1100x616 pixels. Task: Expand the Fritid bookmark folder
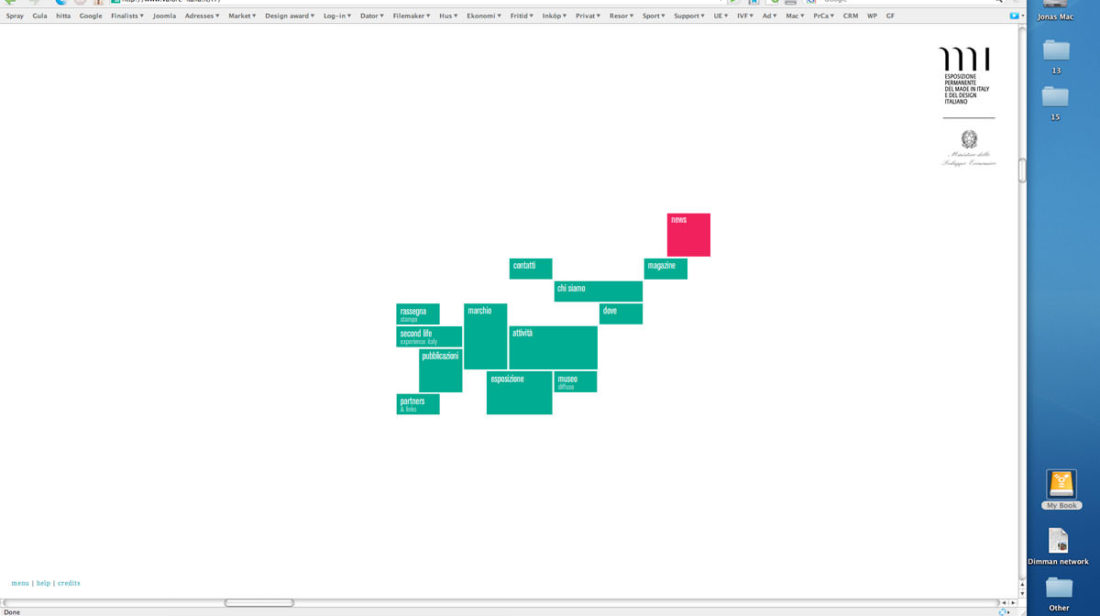click(x=522, y=15)
